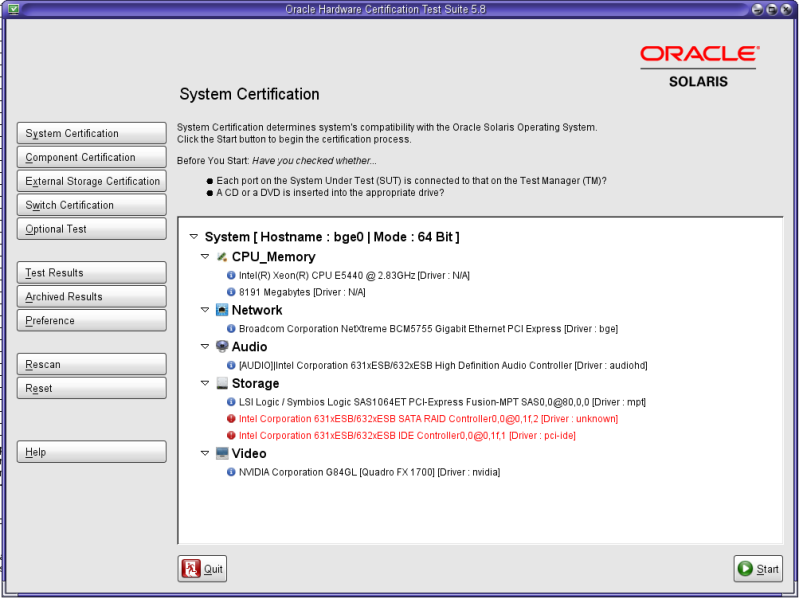Close the Test Suite window

pyautogui.click(x=786, y=9)
